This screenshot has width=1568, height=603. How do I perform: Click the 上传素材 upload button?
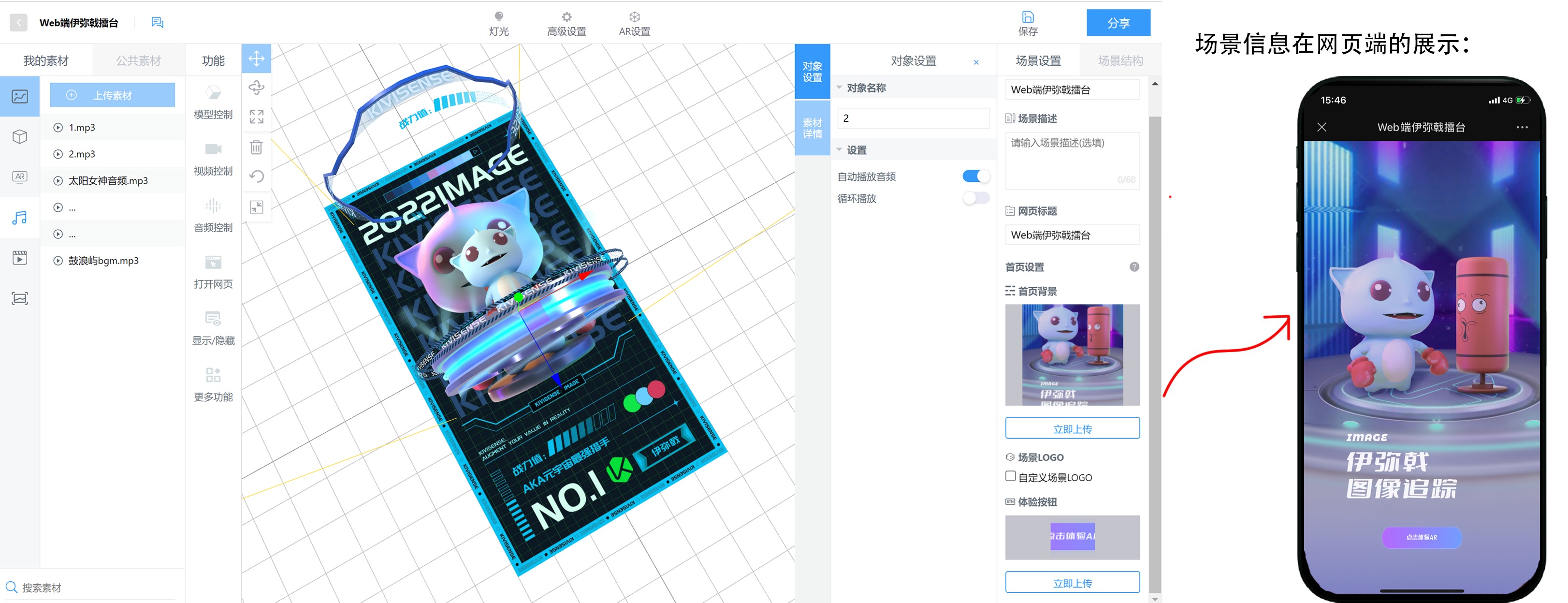[x=113, y=95]
